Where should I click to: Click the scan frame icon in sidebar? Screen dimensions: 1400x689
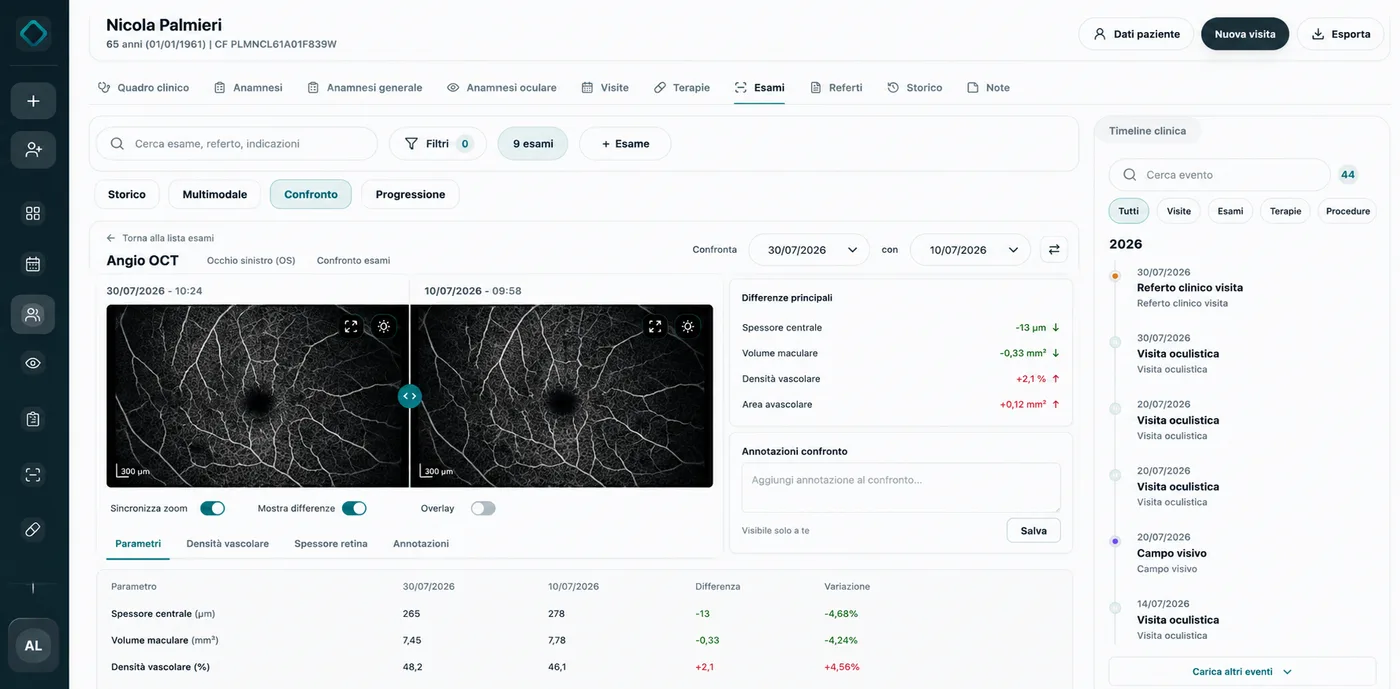33,475
